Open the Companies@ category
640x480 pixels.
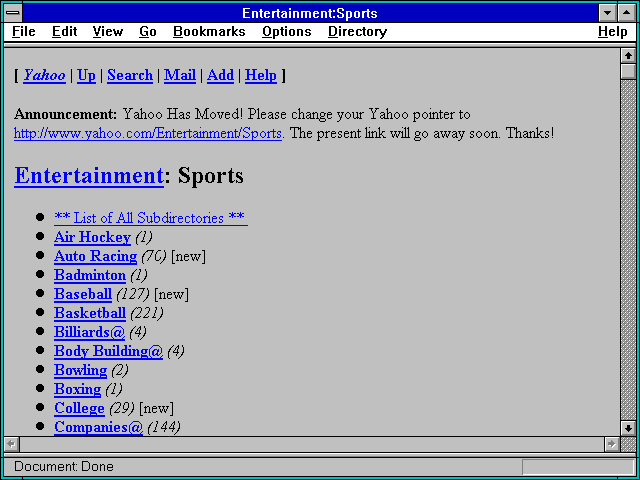click(x=98, y=427)
